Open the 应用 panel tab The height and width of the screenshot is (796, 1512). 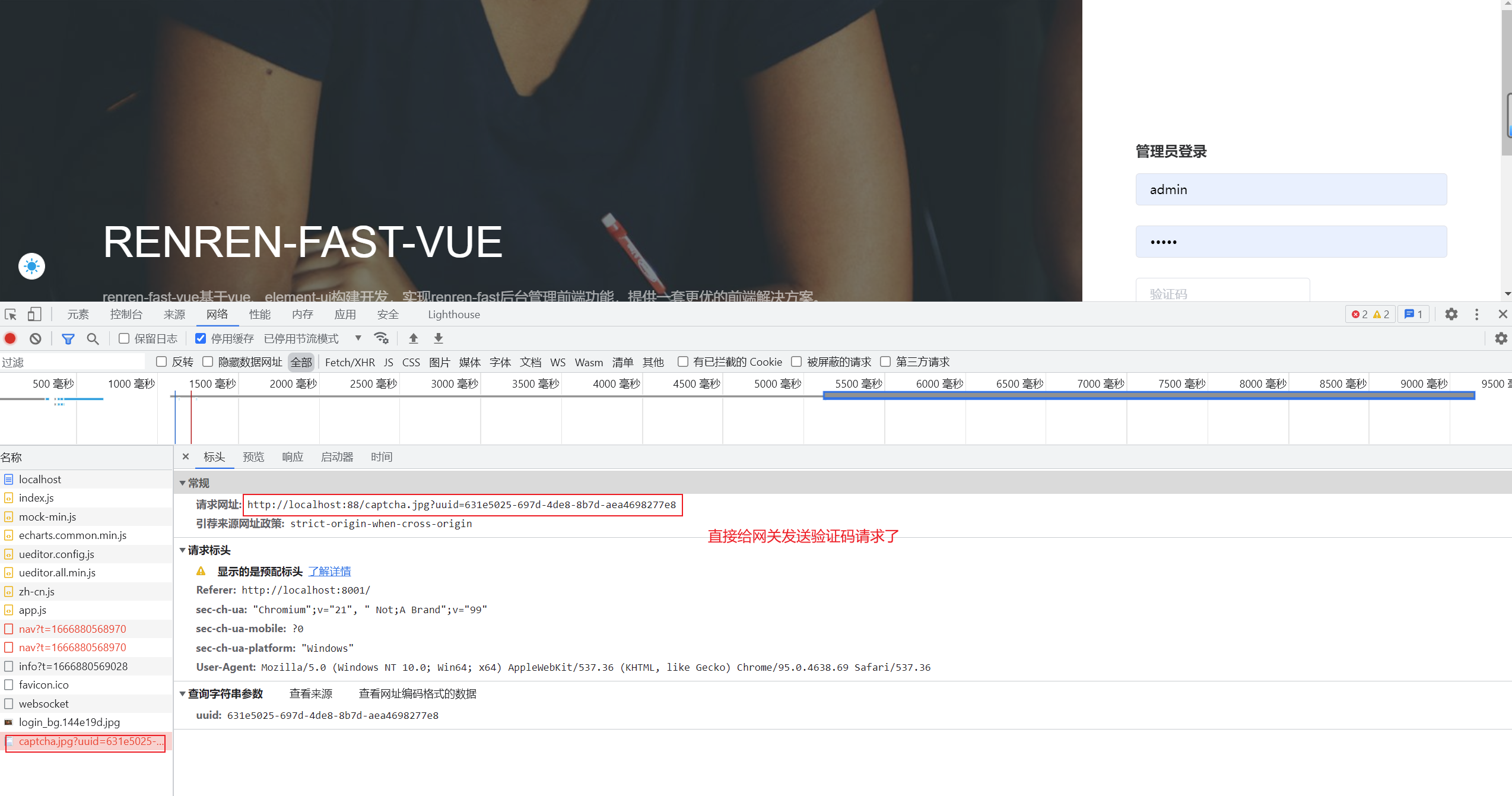pos(345,314)
